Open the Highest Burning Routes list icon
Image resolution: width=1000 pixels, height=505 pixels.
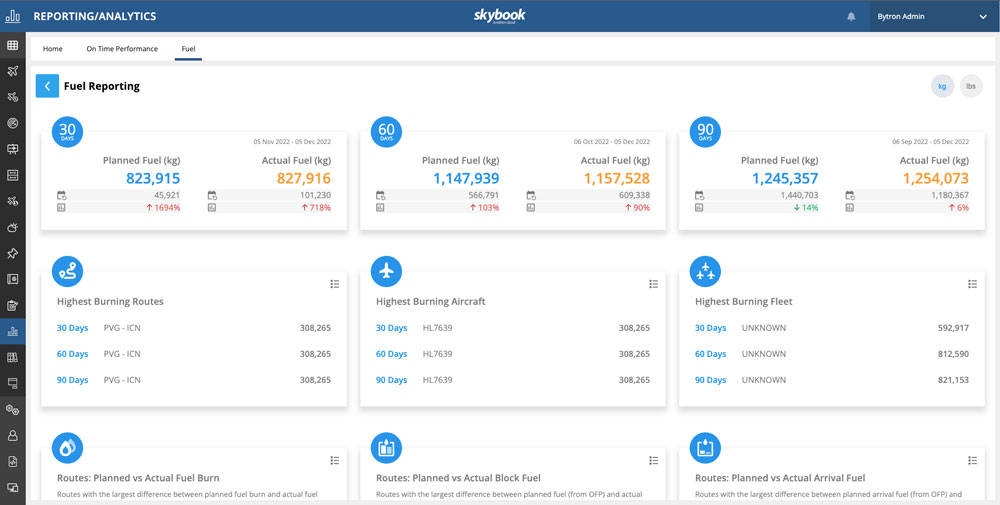[x=334, y=284]
